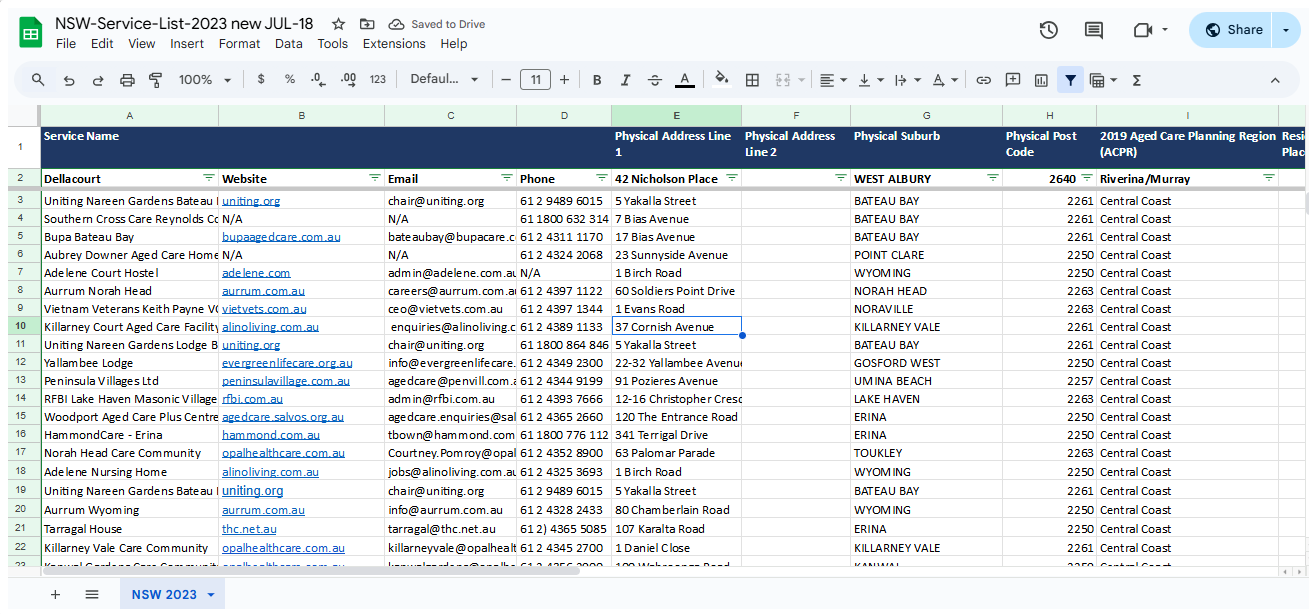1311x614 pixels.
Task: Click the Print icon
Action: coord(127,80)
